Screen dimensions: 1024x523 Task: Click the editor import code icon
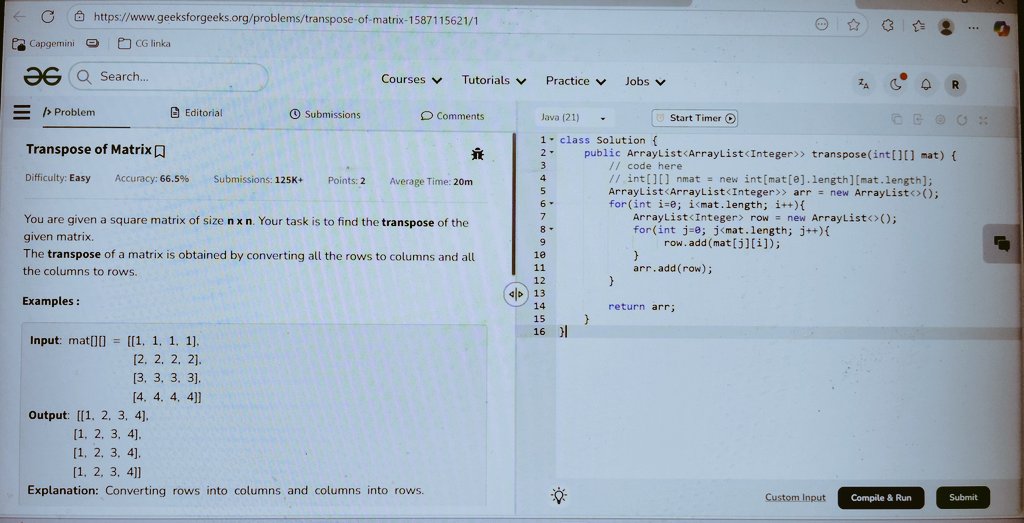pyautogui.click(x=918, y=119)
